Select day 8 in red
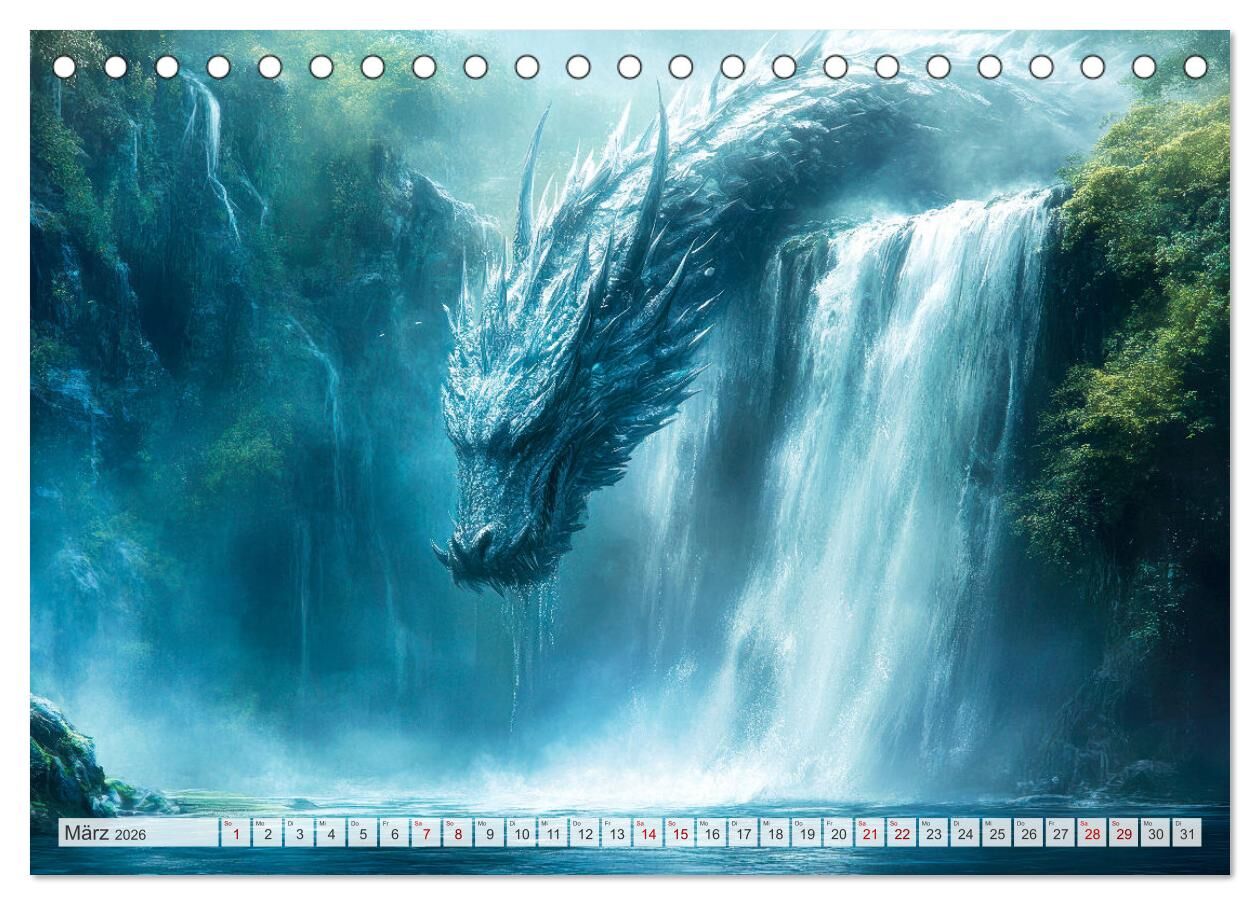Image resolution: width=1260 pixels, height=905 pixels. (458, 833)
